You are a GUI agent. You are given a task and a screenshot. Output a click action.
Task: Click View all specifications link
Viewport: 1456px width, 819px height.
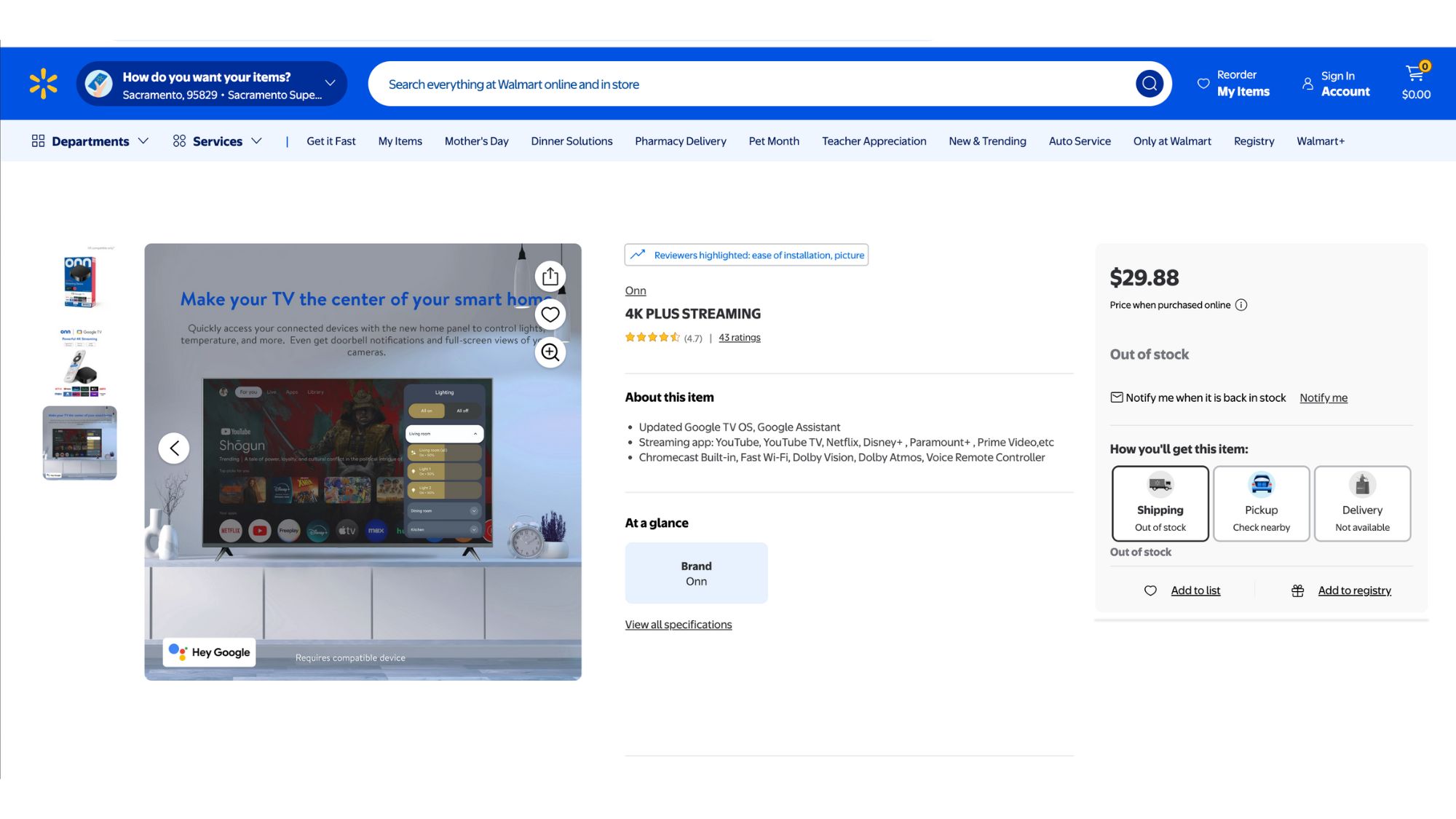pyautogui.click(x=678, y=625)
